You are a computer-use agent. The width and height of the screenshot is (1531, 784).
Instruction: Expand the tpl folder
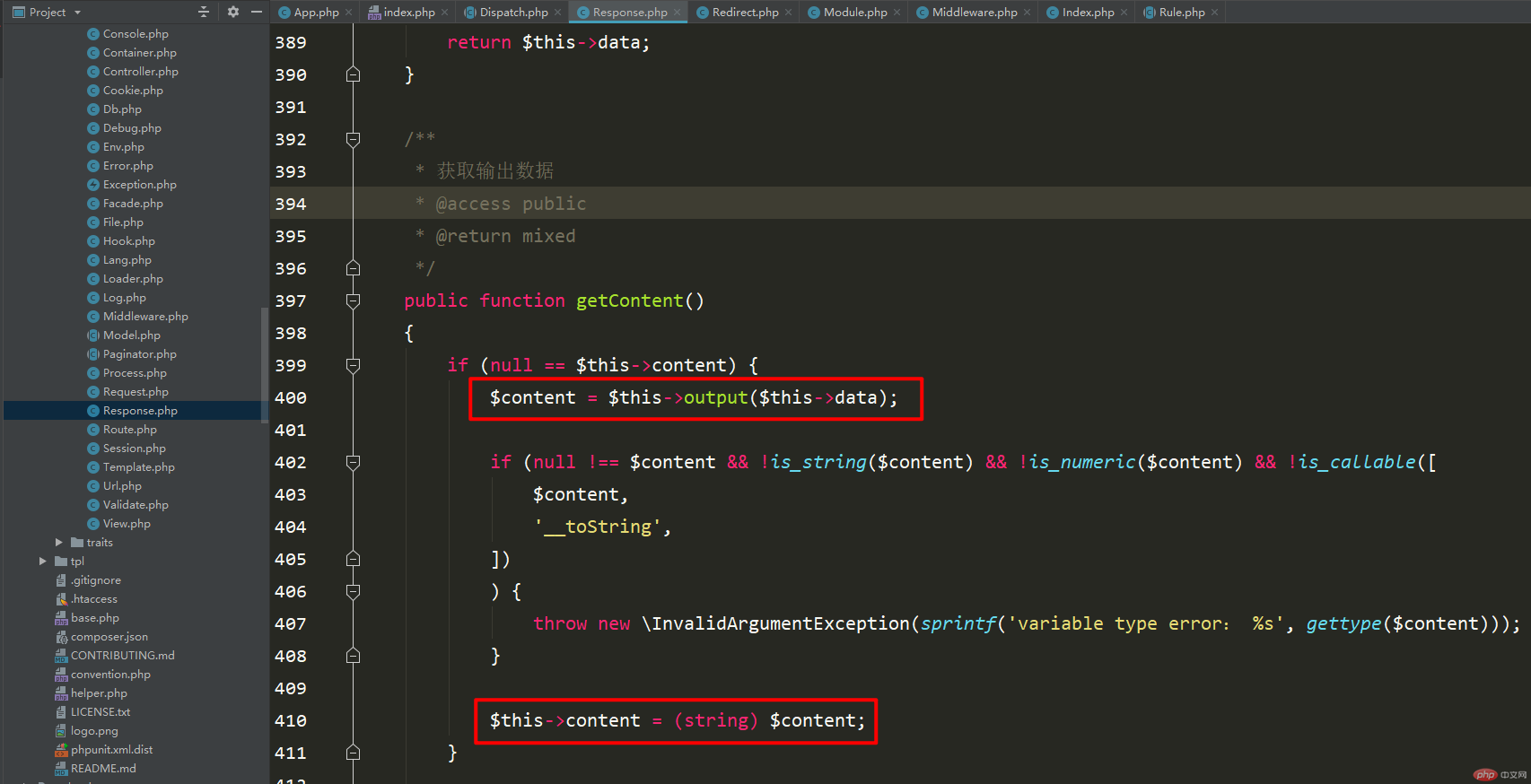coord(43,562)
